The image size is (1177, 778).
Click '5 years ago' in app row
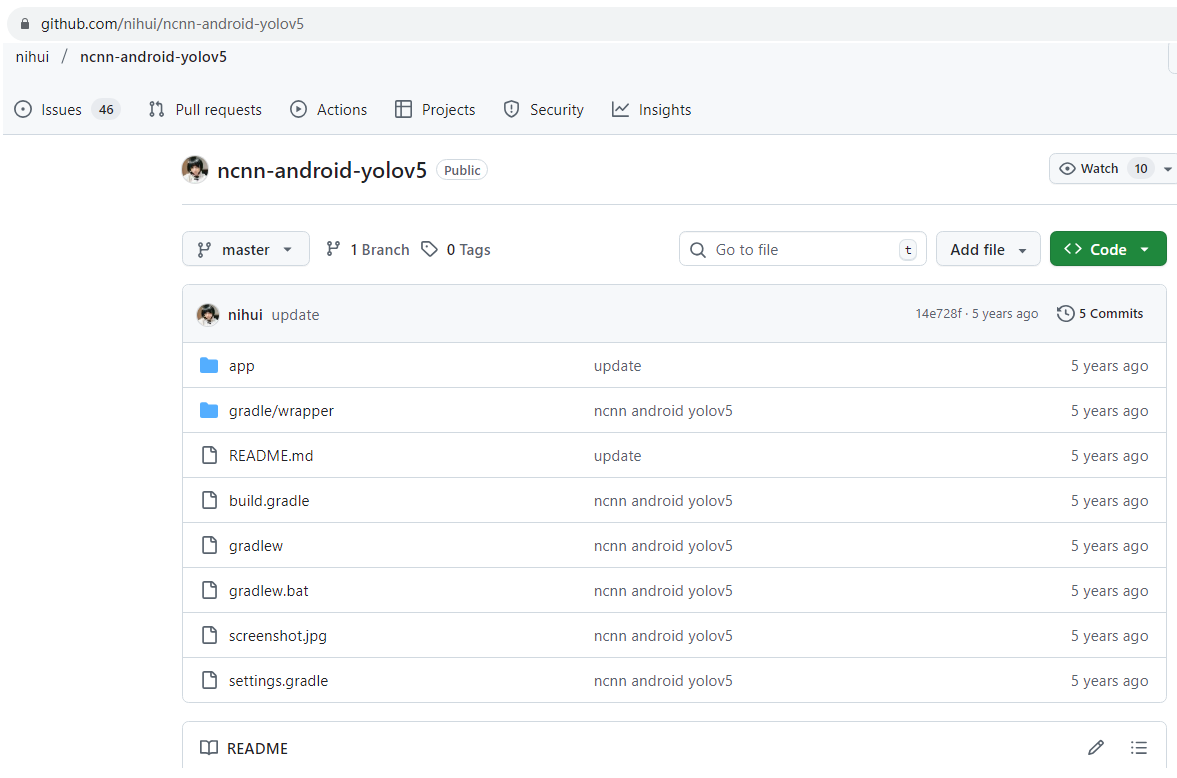(x=1109, y=366)
